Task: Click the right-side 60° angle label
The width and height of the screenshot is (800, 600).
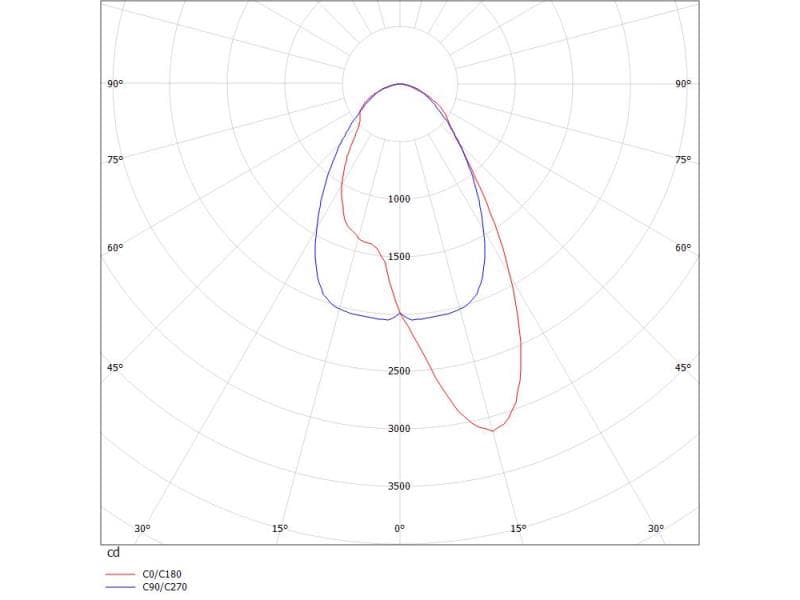Action: pyautogui.click(x=683, y=248)
